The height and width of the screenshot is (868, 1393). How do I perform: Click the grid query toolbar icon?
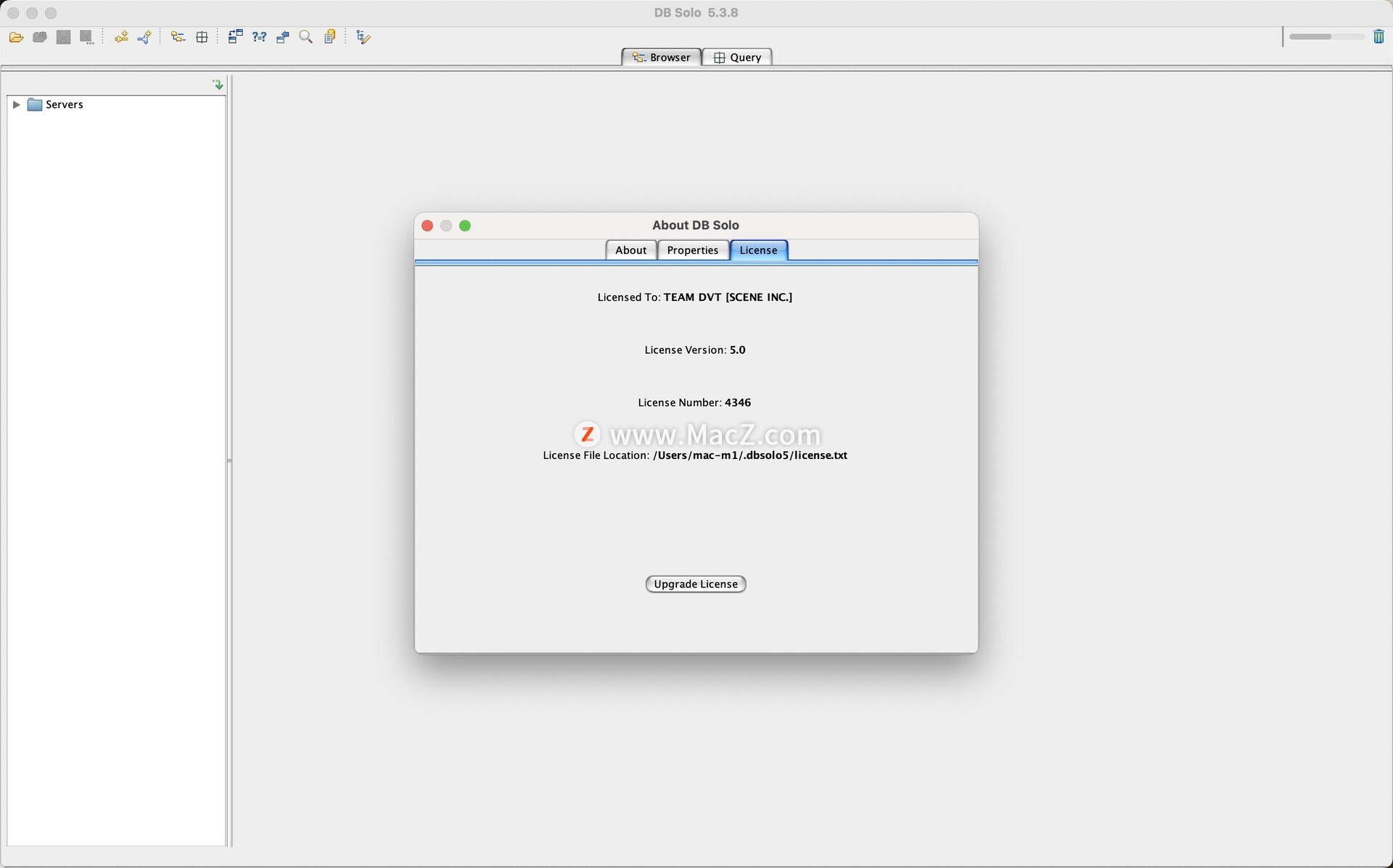pyautogui.click(x=202, y=37)
